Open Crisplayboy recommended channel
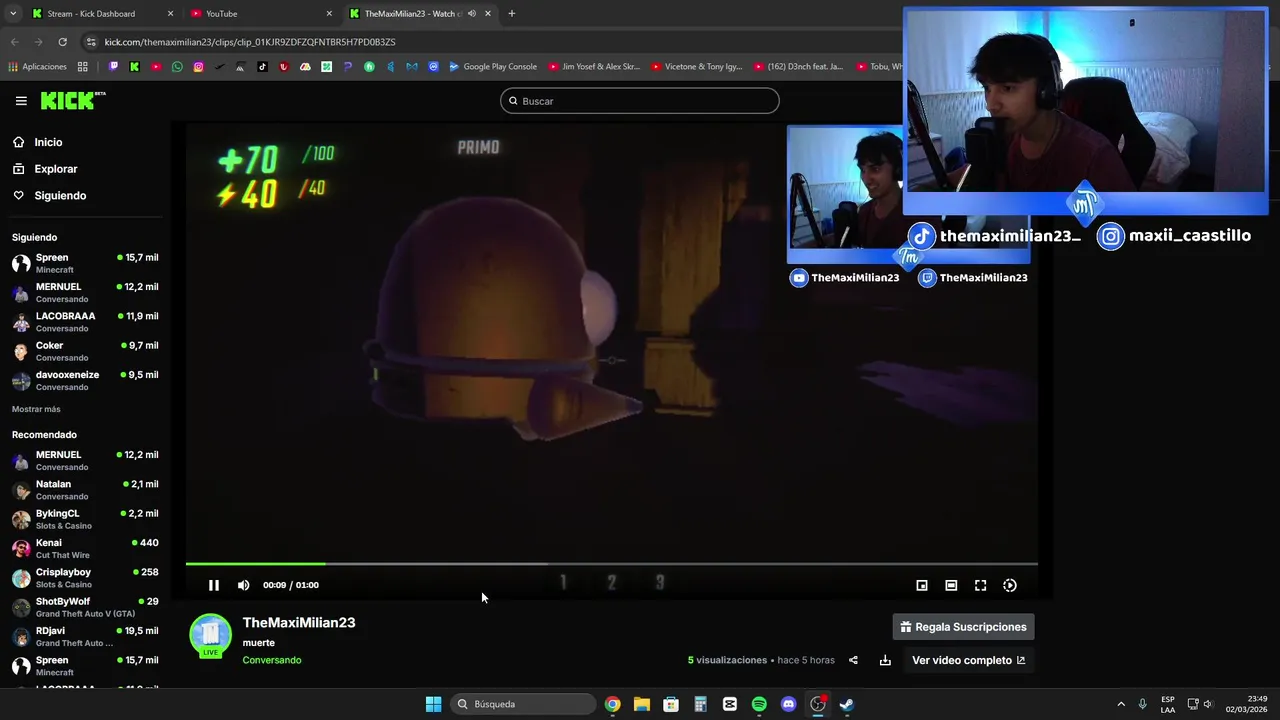Image resolution: width=1280 pixels, height=720 pixels. point(85,578)
